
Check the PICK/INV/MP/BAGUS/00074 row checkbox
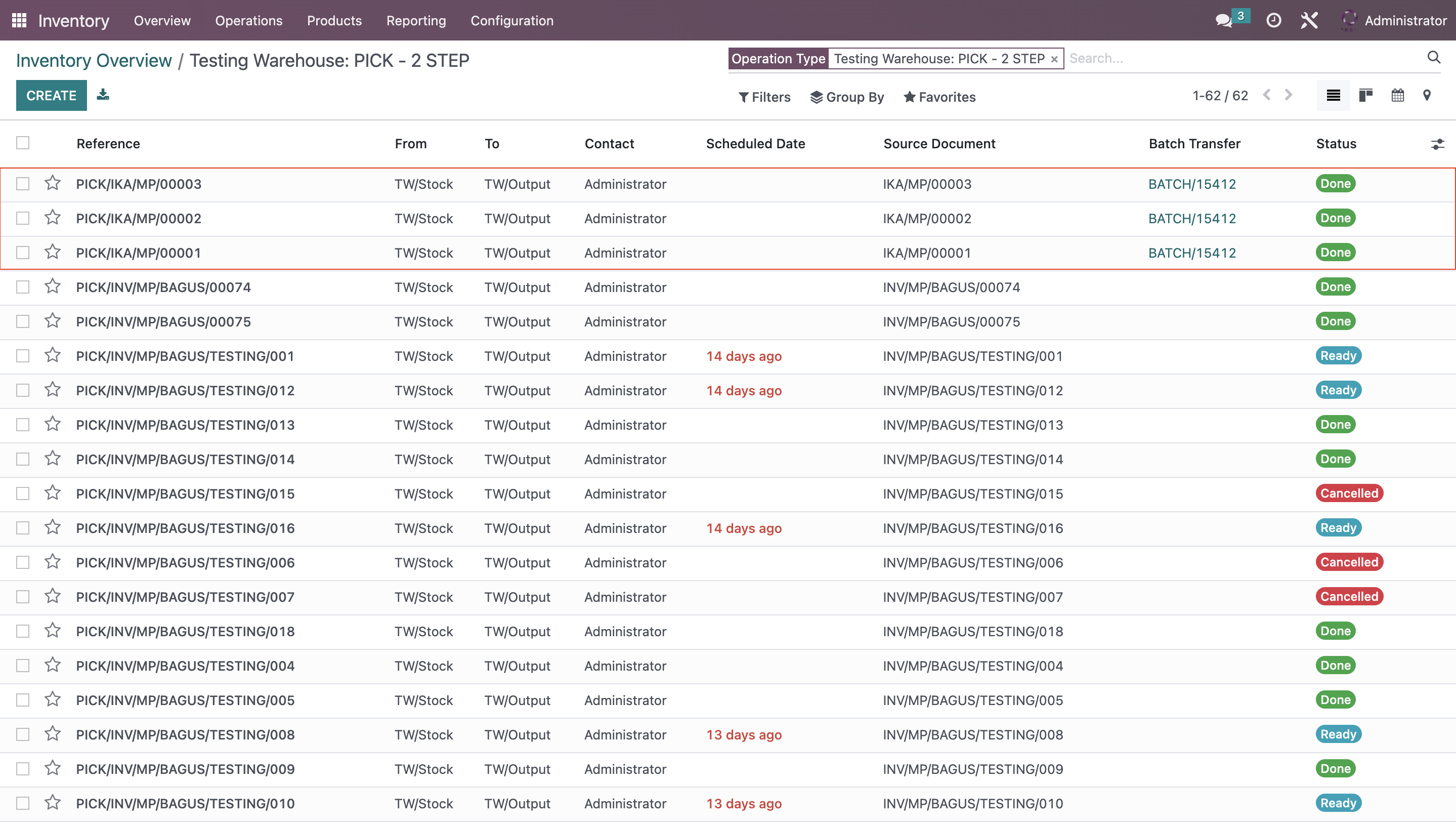coord(23,287)
